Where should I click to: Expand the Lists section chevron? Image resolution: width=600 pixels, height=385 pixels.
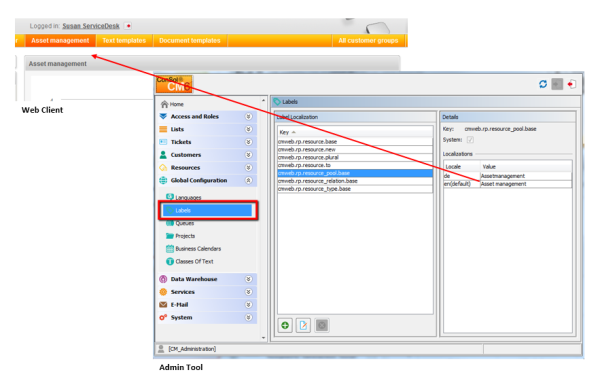click(x=248, y=129)
